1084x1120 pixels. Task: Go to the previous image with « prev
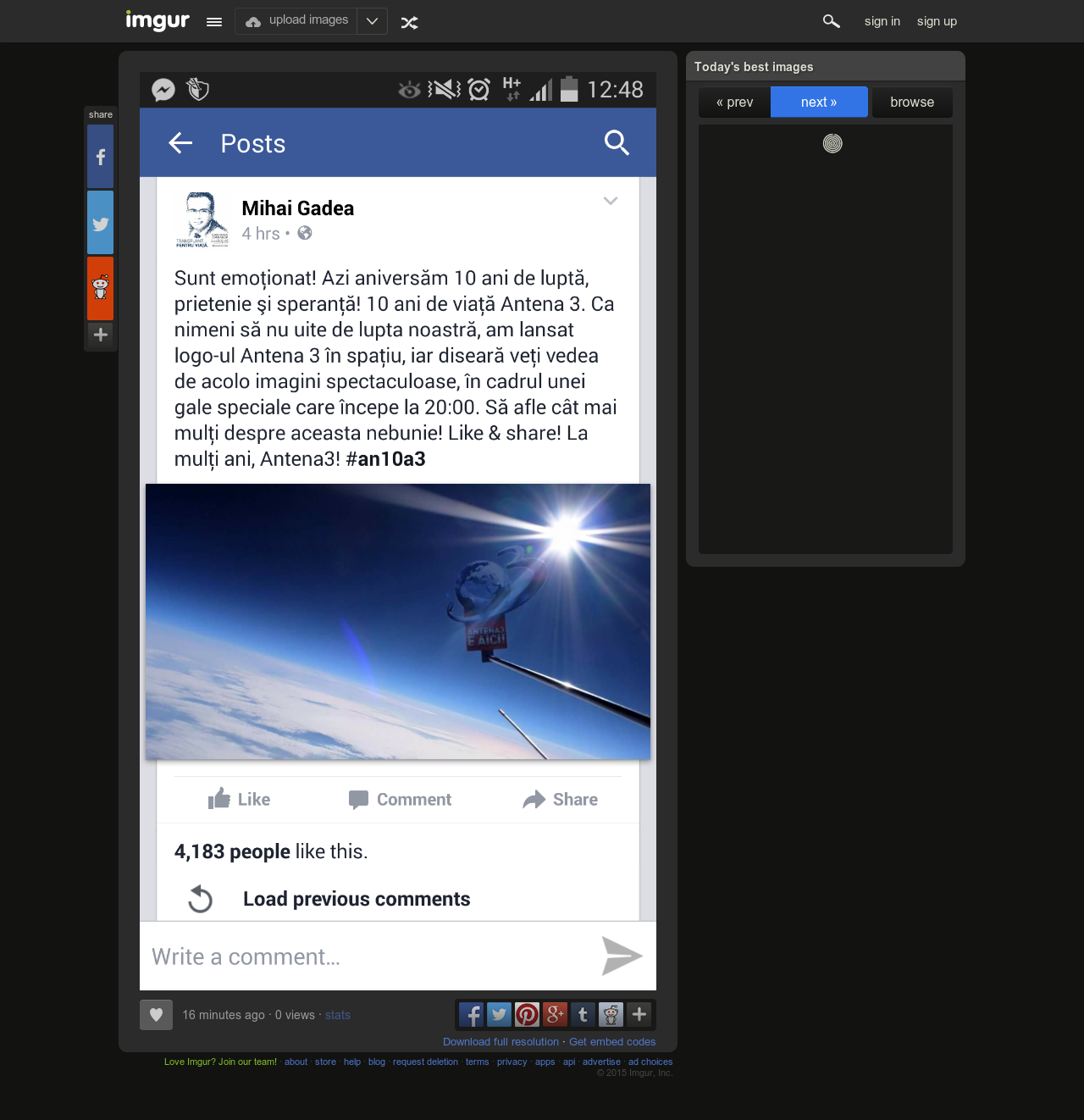(x=734, y=102)
